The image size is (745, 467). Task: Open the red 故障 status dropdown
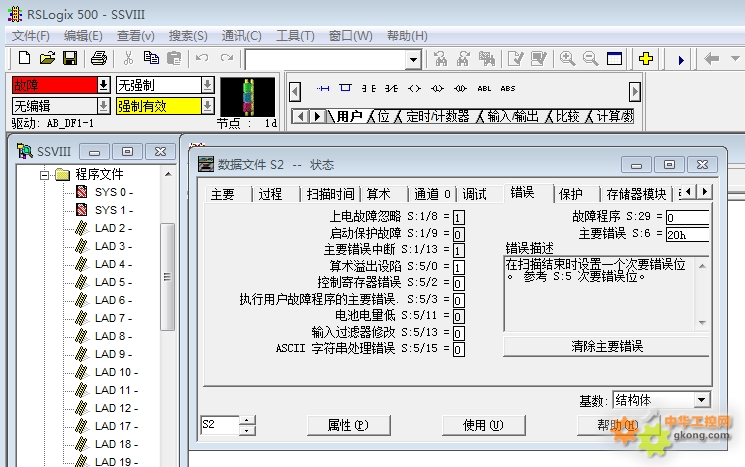coord(103,85)
